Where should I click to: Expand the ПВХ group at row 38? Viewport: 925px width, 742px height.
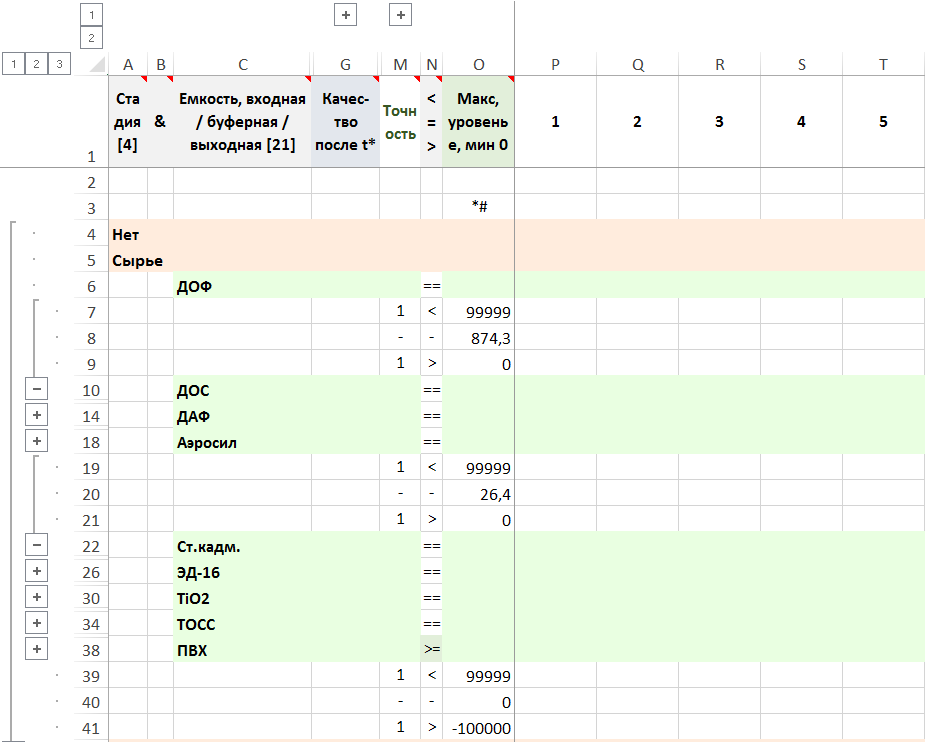36,649
